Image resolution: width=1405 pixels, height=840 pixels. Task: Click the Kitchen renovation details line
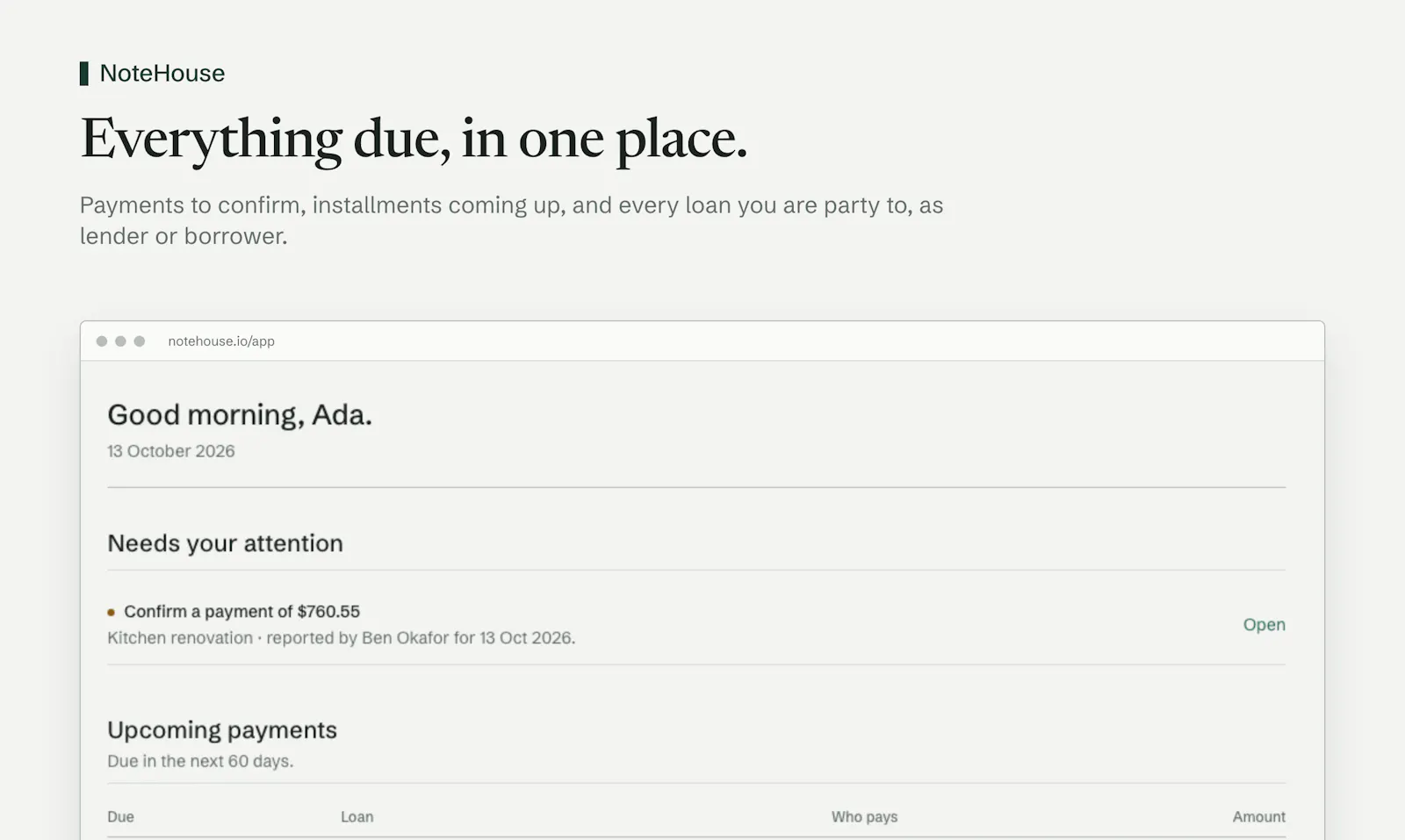[x=342, y=638]
